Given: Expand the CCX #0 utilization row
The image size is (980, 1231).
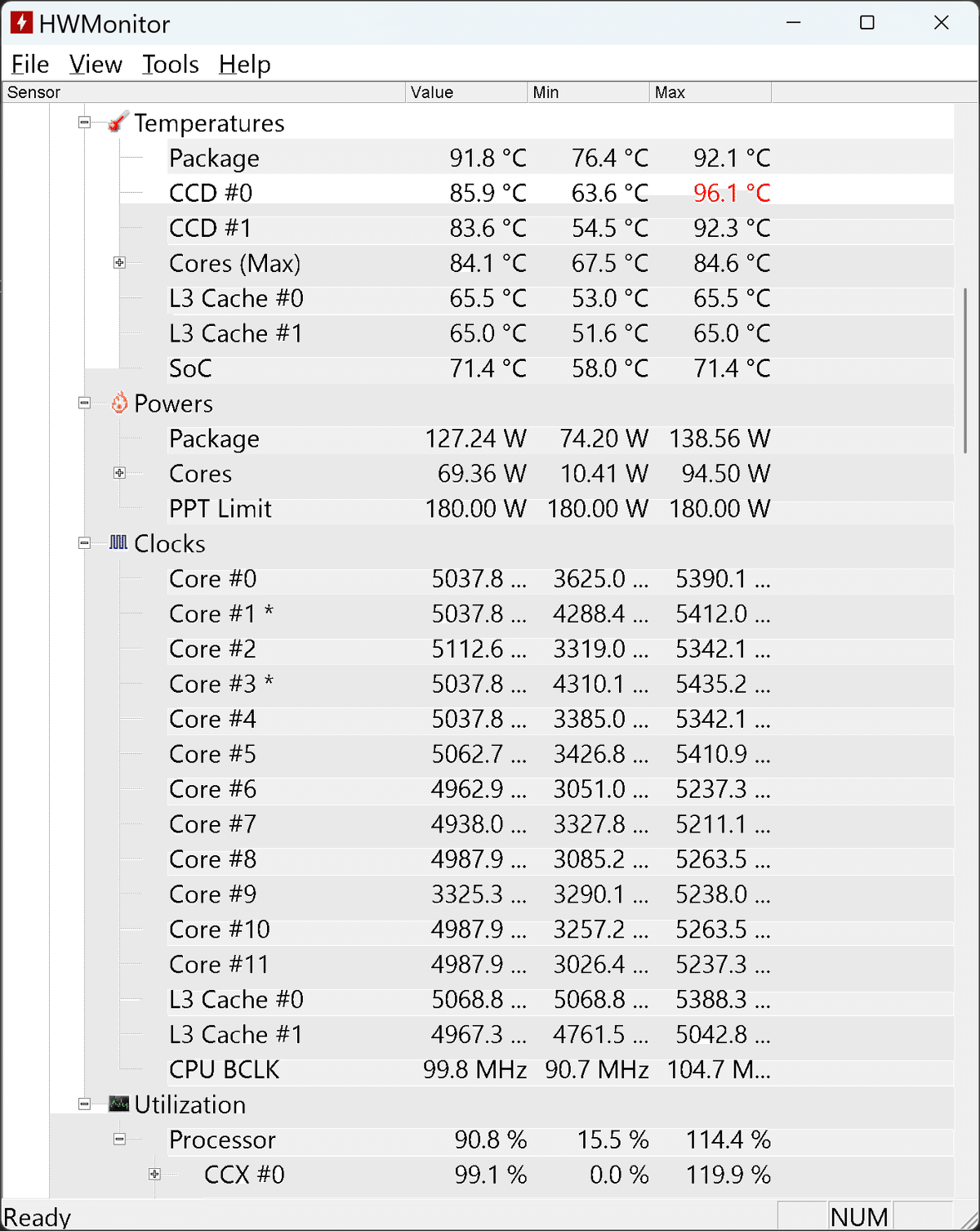Looking at the screenshot, I should (x=154, y=1175).
